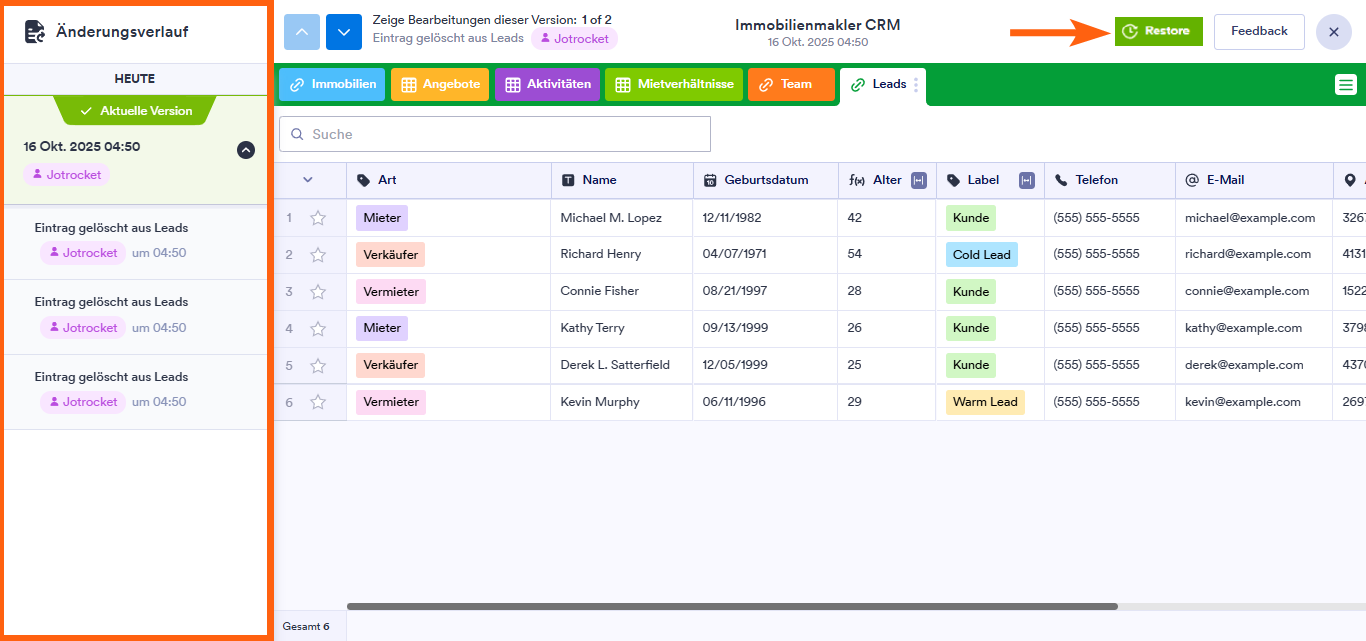The image size is (1366, 641).
Task: Click the blue down arrow next-edit button
Action: click(x=344, y=32)
